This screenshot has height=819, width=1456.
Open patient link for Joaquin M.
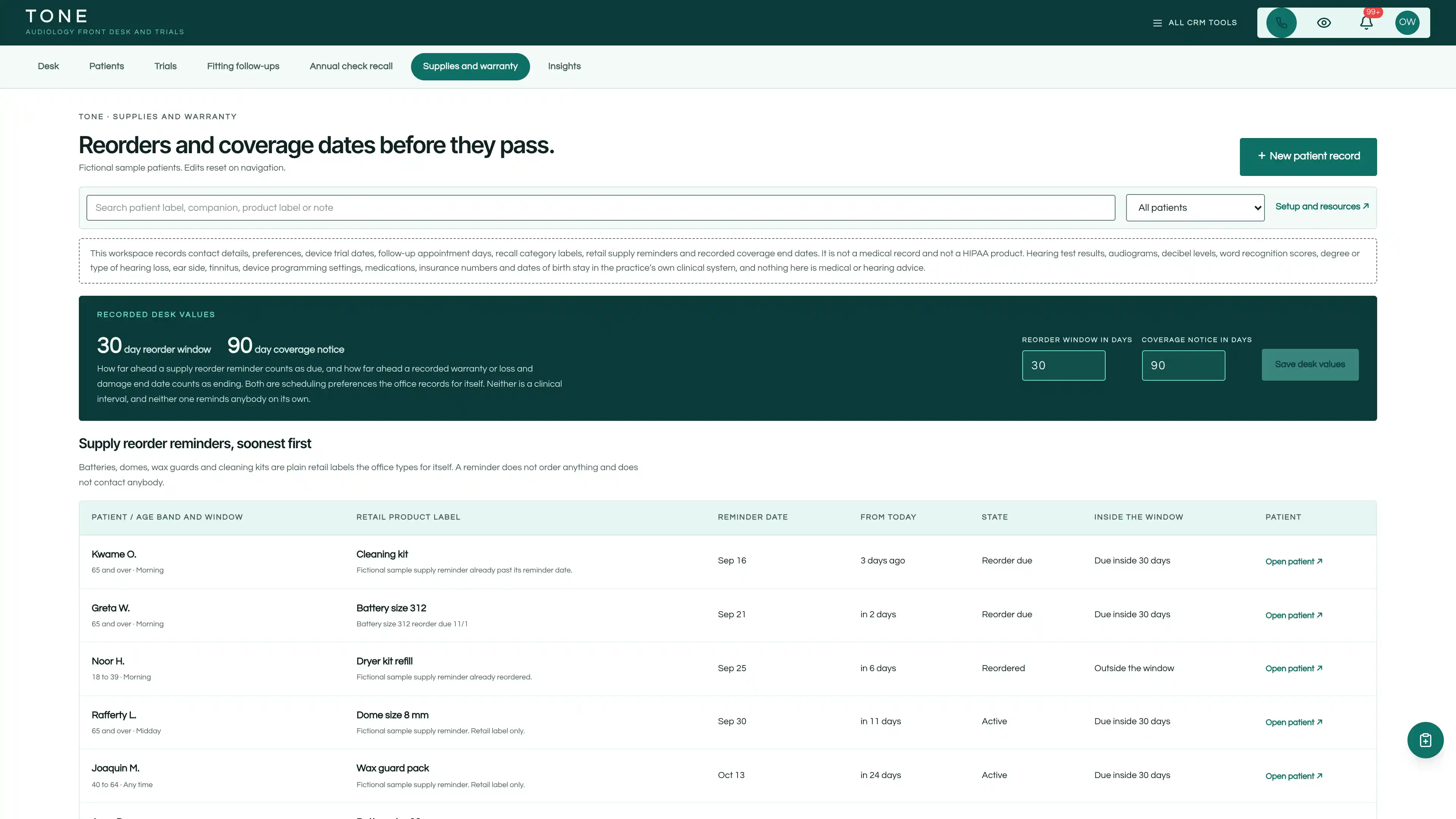pos(1294,775)
